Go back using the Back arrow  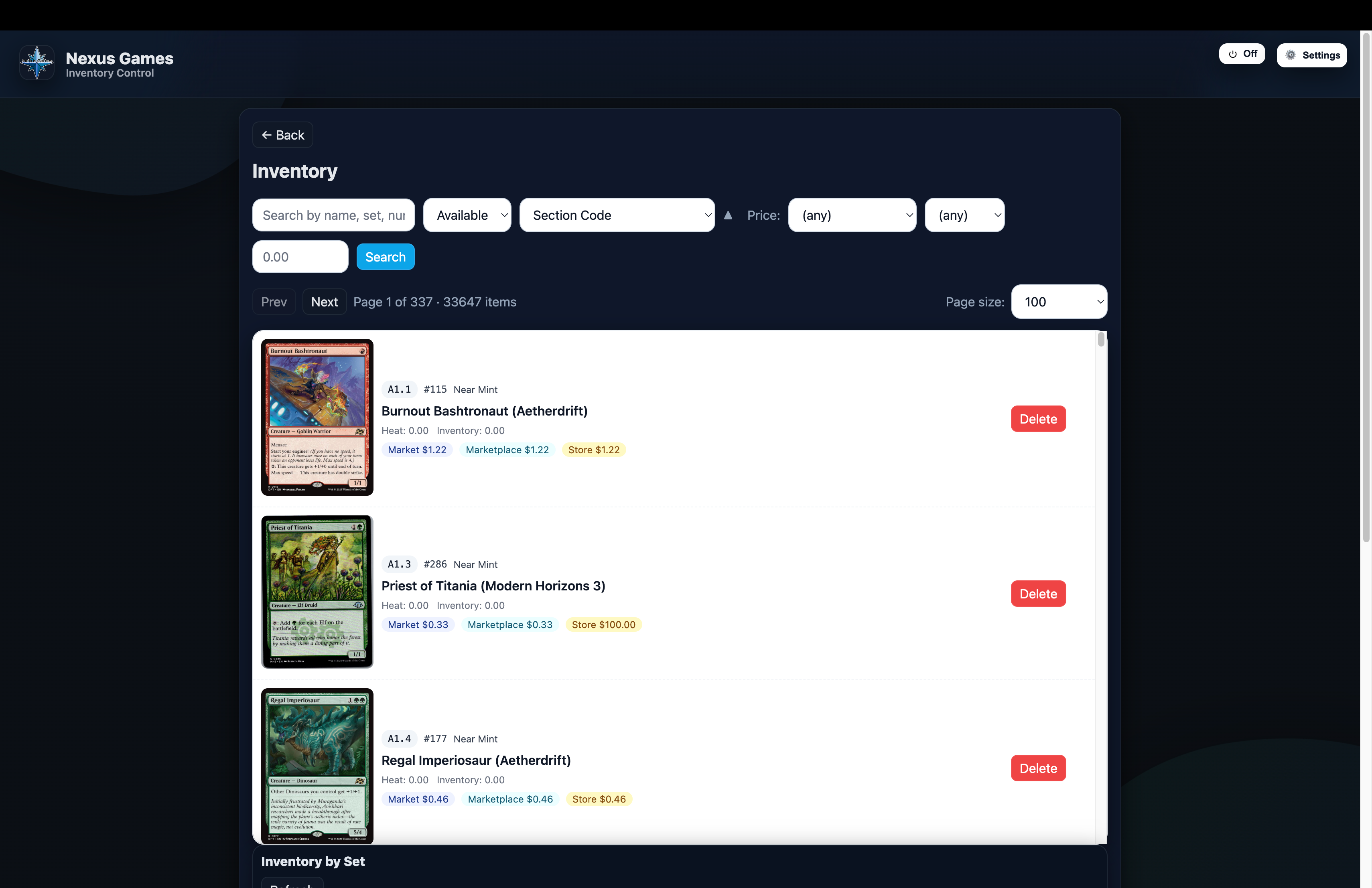tap(282, 135)
